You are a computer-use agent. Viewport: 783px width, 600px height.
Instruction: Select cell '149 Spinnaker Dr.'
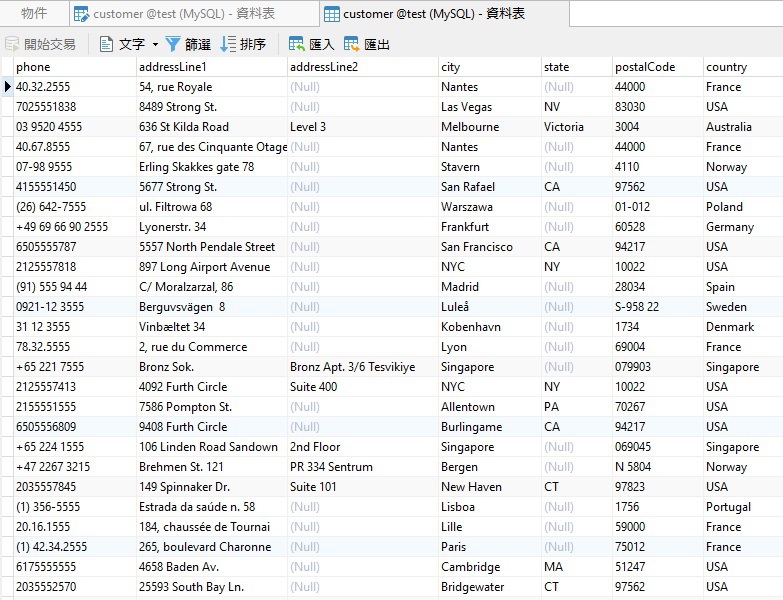[x=212, y=487]
